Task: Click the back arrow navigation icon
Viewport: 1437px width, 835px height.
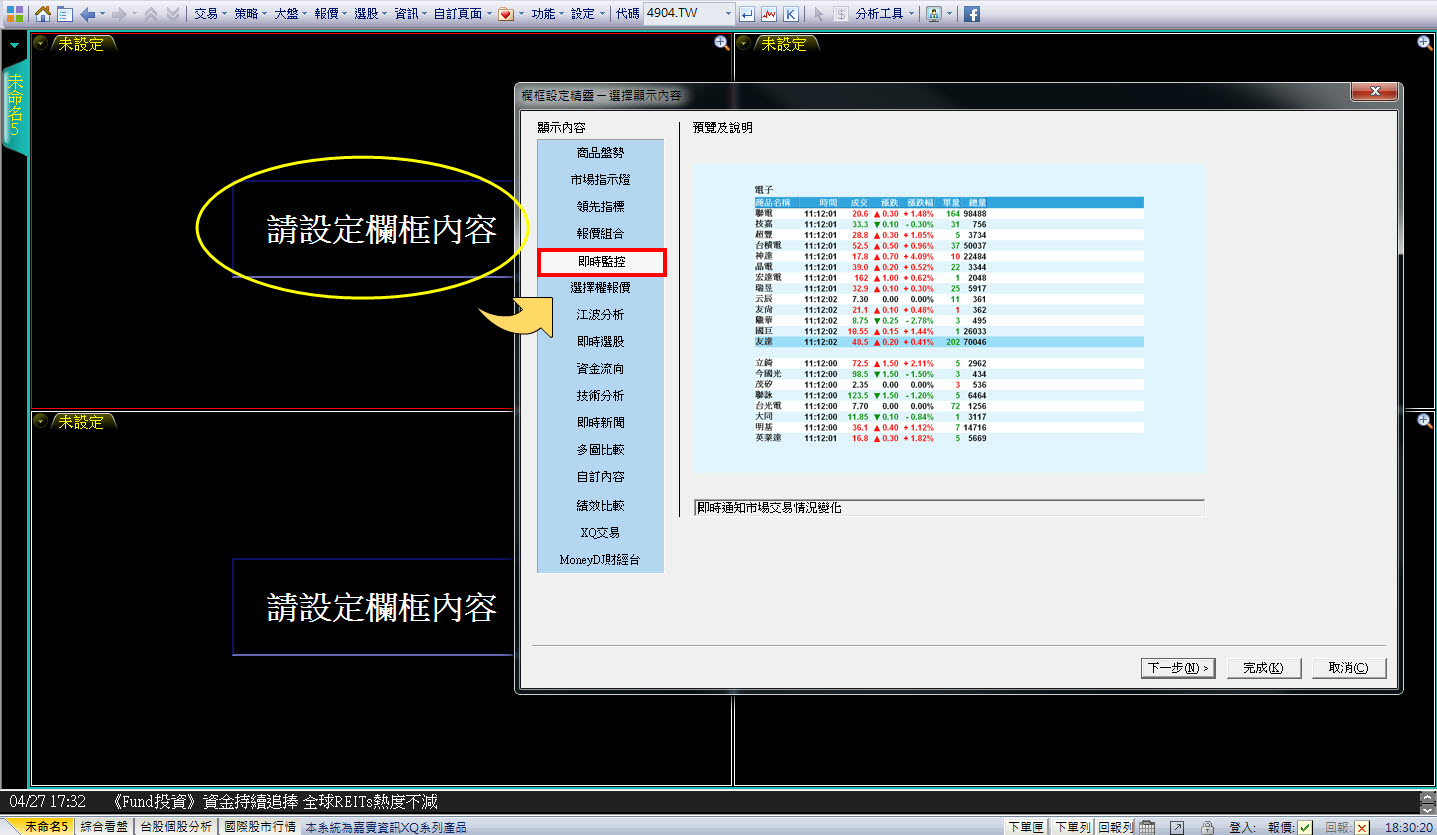Action: pyautogui.click(x=88, y=14)
